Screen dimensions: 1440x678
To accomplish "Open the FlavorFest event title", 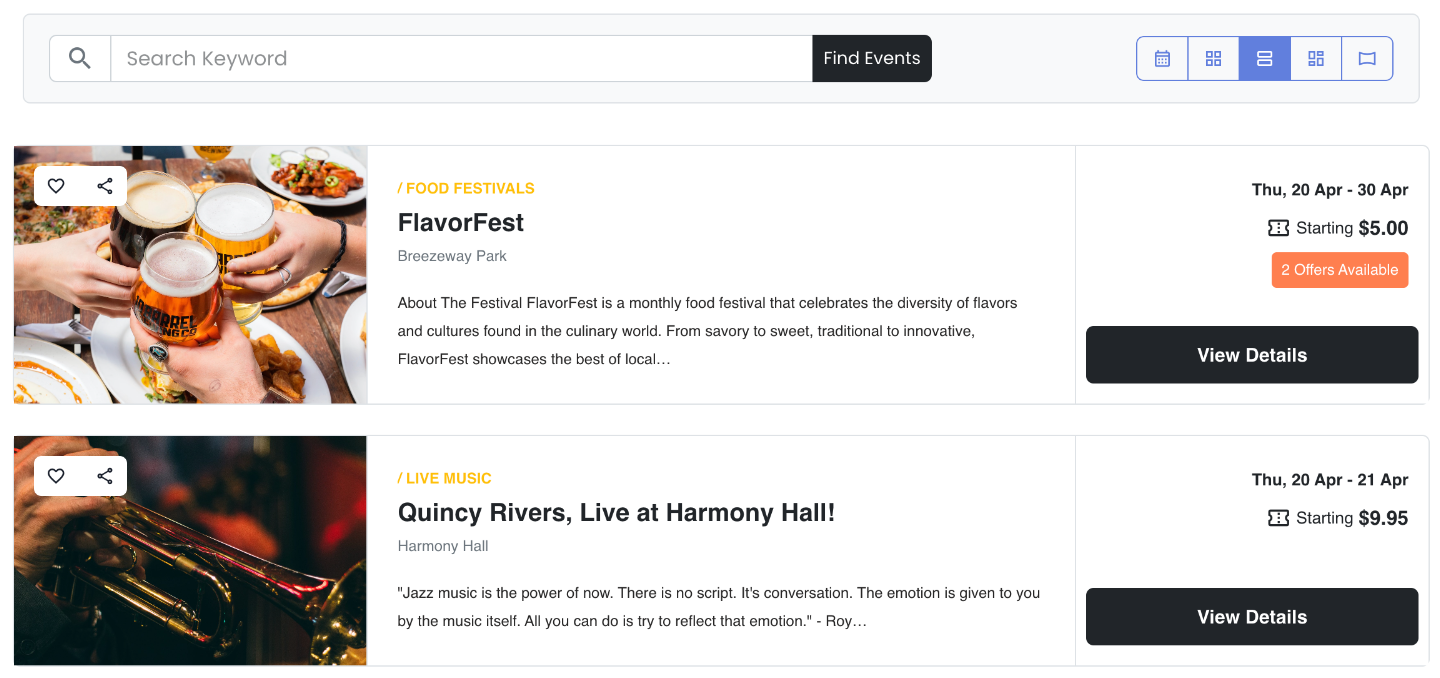I will click(x=461, y=222).
